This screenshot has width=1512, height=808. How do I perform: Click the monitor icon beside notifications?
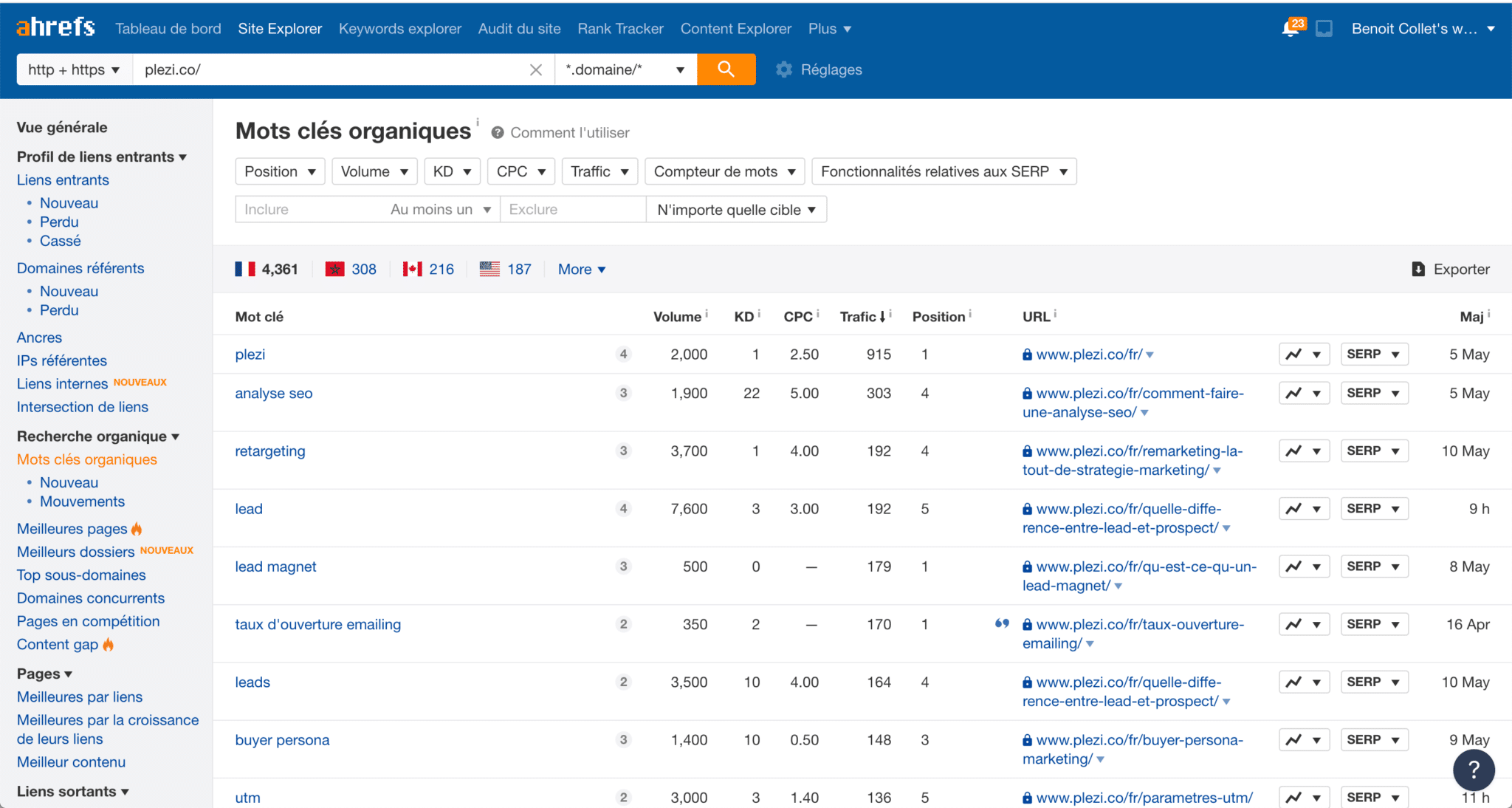(1324, 29)
